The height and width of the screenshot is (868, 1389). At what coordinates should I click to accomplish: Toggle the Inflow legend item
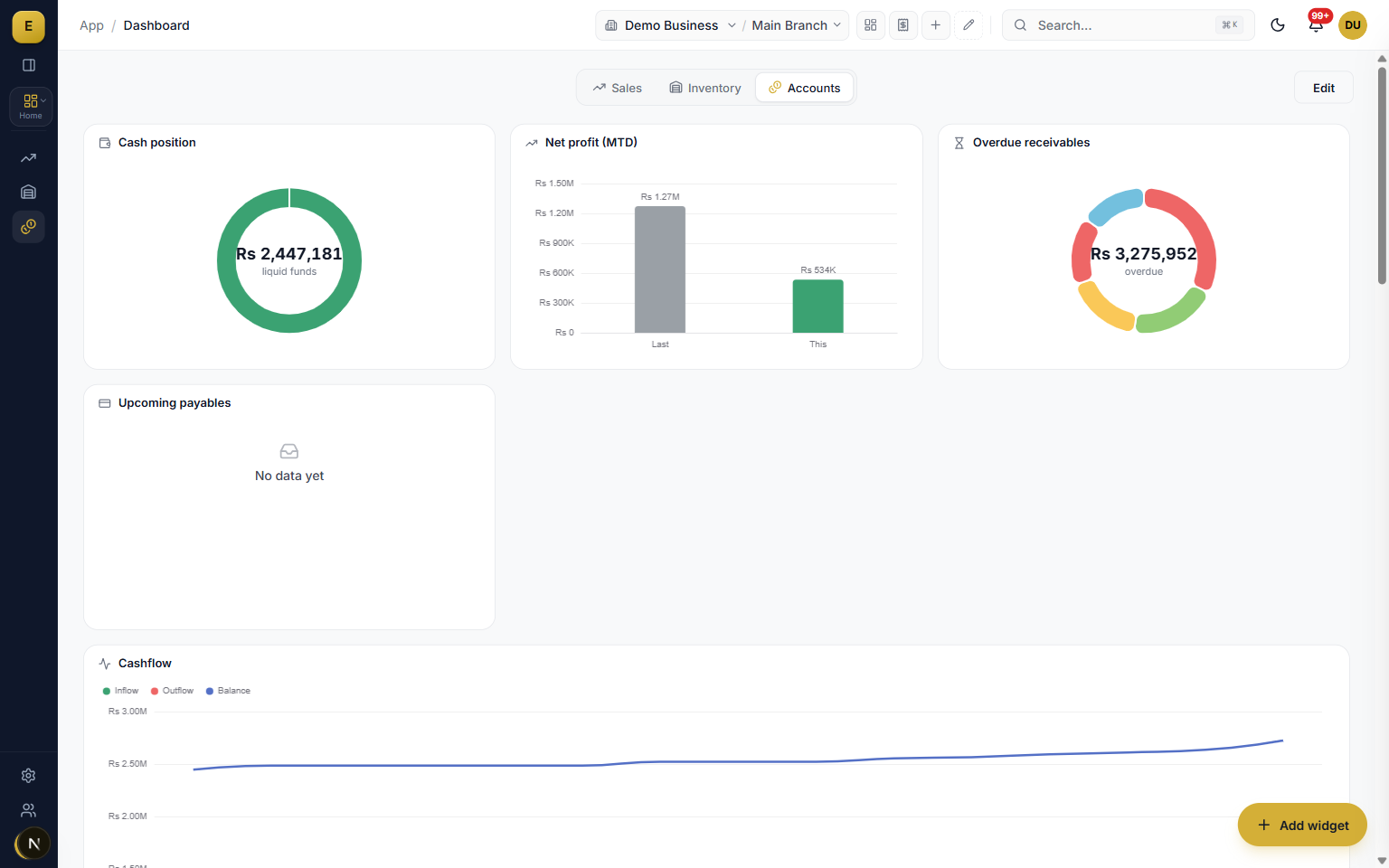[120, 691]
